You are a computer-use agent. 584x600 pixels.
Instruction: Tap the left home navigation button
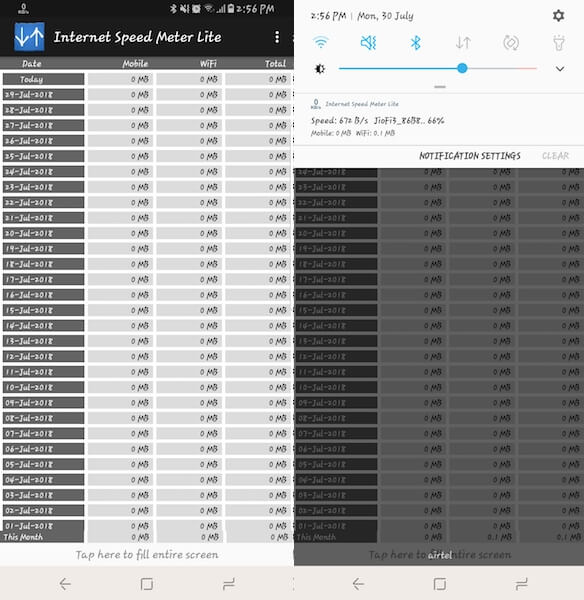147,584
